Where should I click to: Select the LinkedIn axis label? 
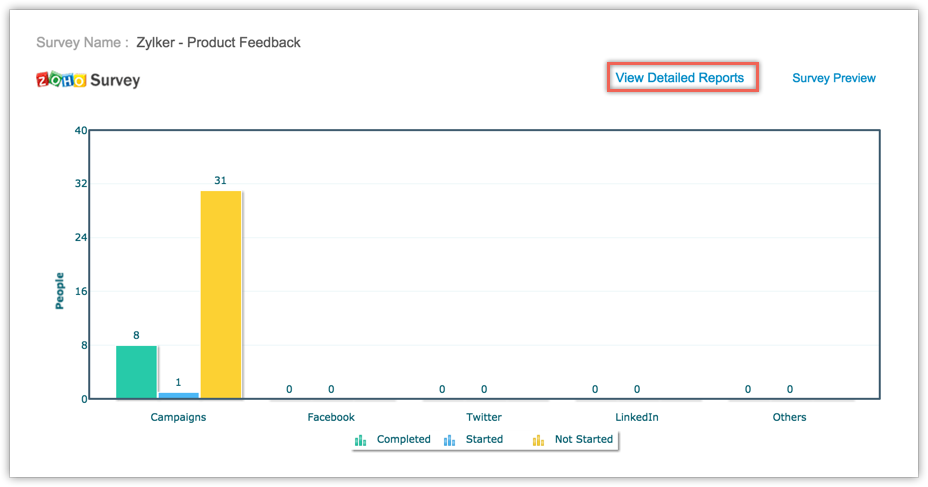(x=637, y=417)
